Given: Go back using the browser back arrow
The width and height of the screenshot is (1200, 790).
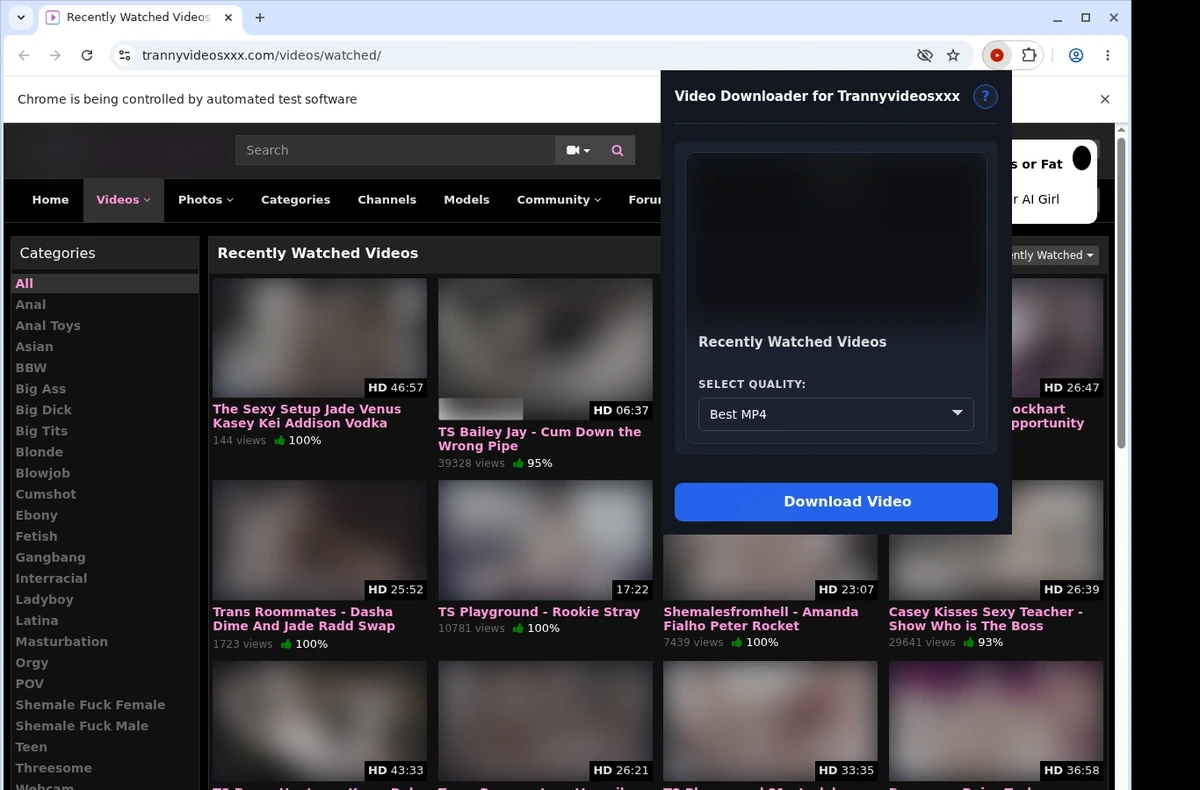Looking at the screenshot, I should 24,56.
